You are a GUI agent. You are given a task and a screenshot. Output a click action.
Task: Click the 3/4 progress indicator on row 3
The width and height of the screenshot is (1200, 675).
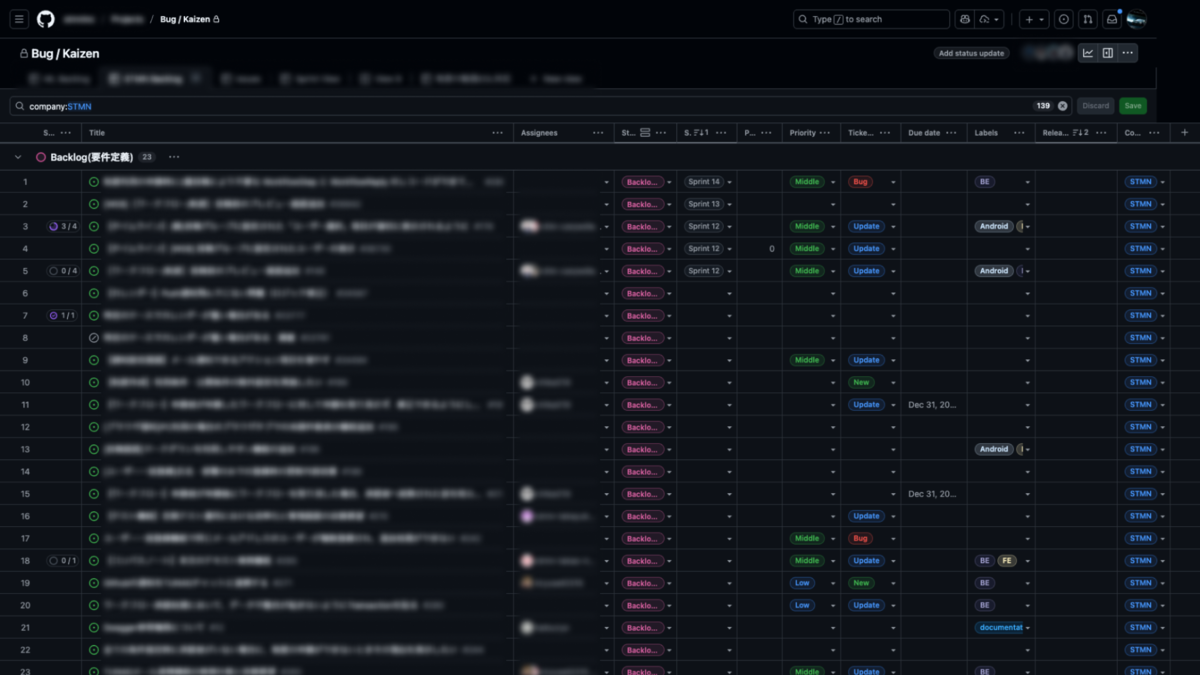click(x=62, y=226)
